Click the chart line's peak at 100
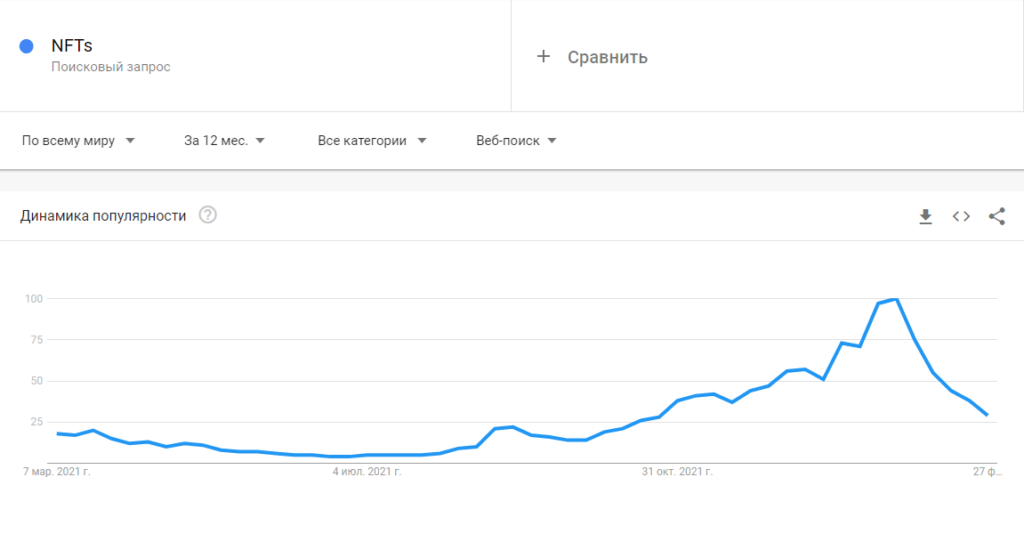 click(896, 299)
